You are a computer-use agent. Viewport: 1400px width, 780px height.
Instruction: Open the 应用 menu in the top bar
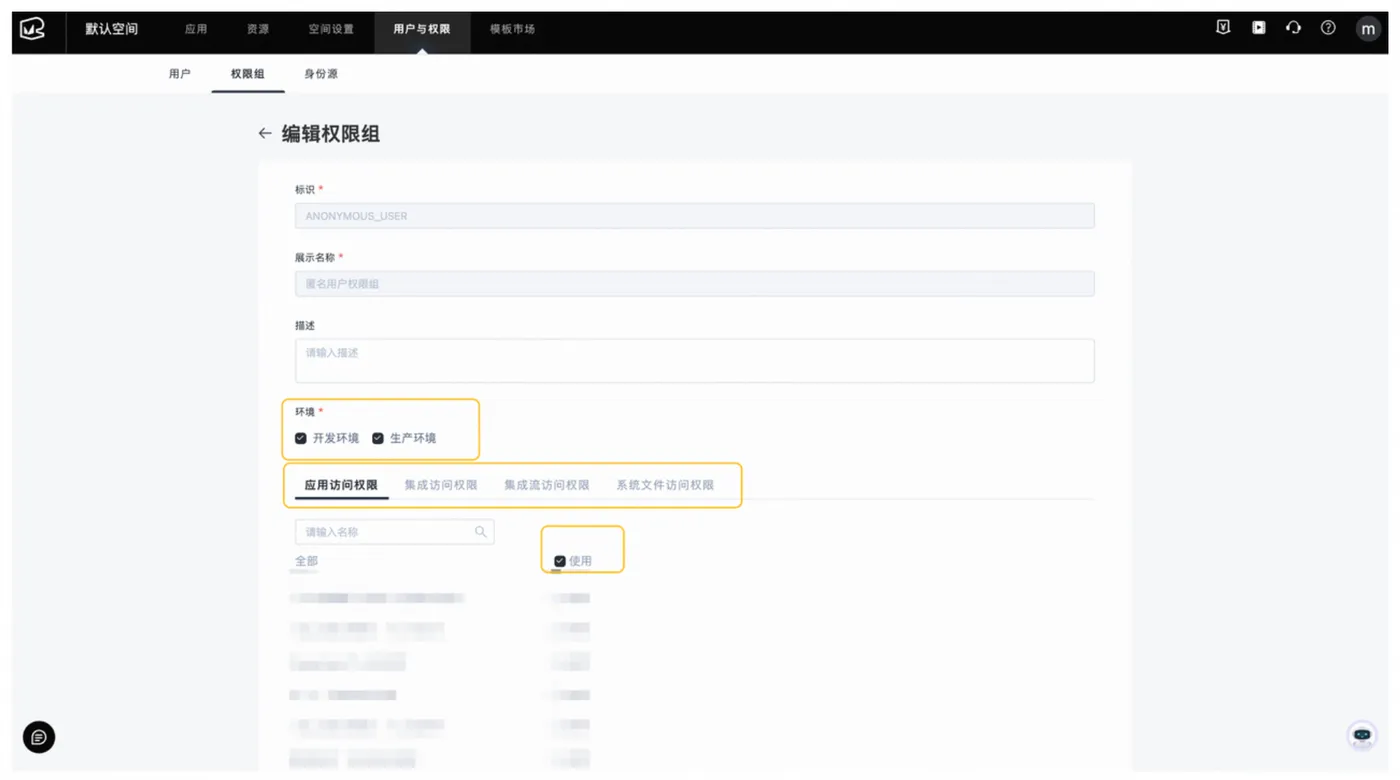tap(196, 29)
